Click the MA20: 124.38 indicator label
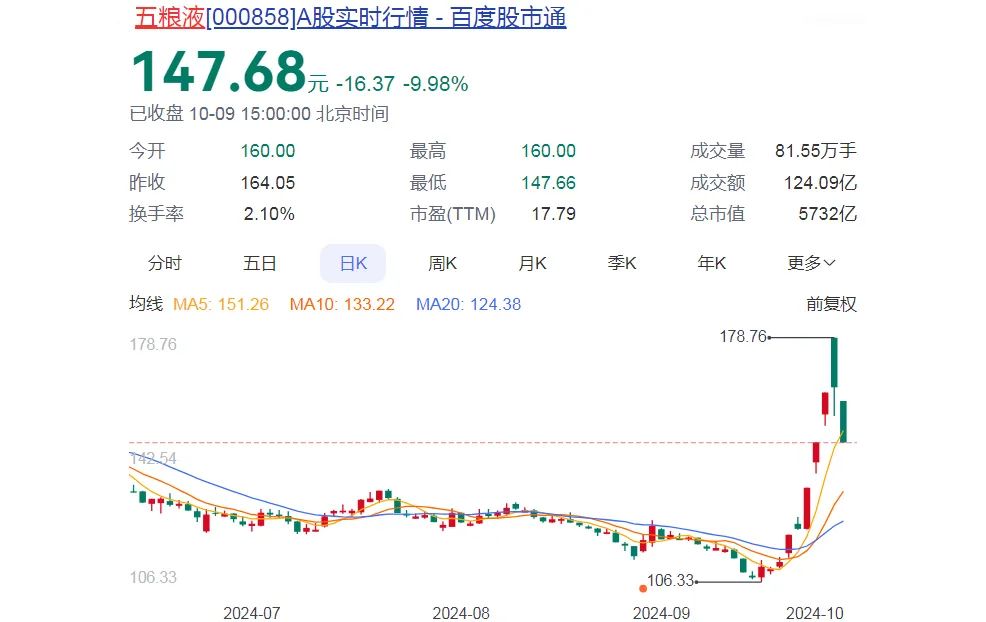Screen dimensions: 986x622 click(468, 304)
